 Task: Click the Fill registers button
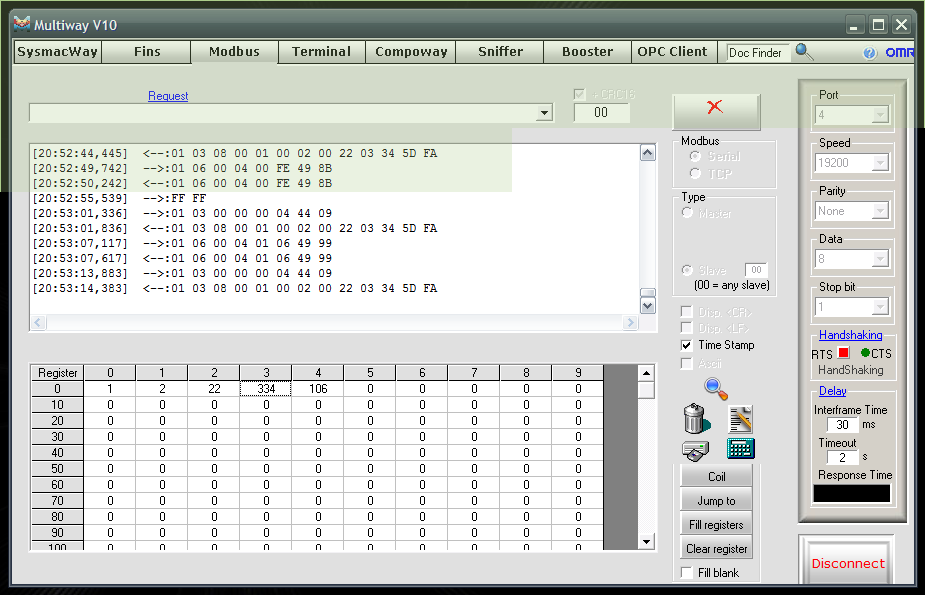(x=716, y=524)
